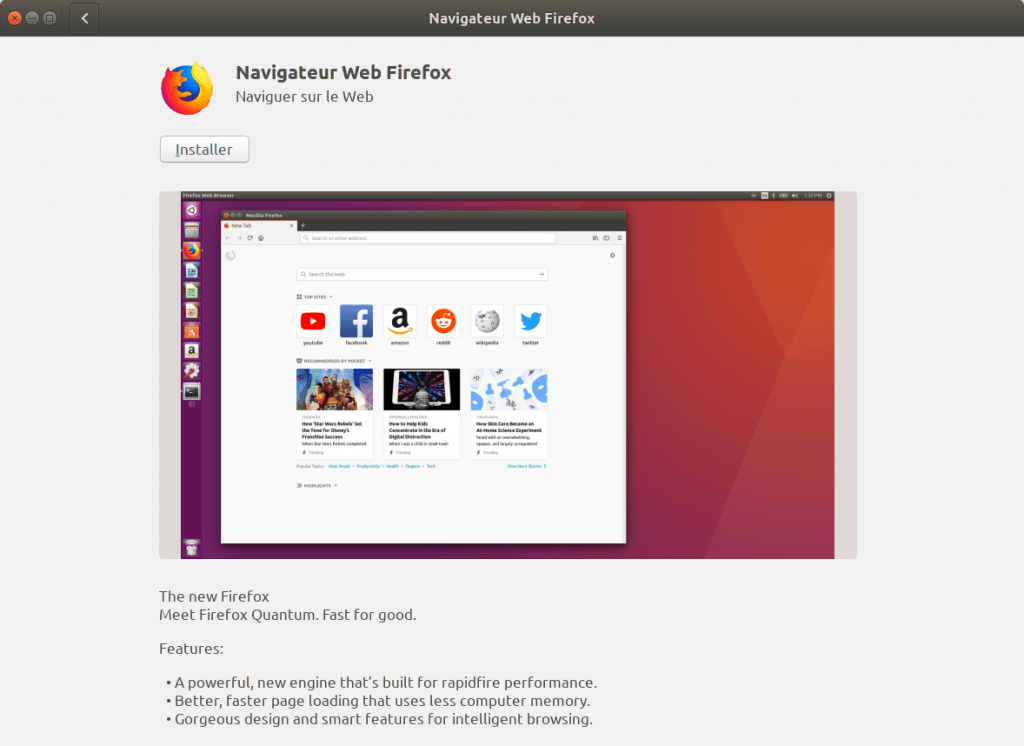
Task: Click the Facebook tile in the preview
Action: tap(357, 321)
